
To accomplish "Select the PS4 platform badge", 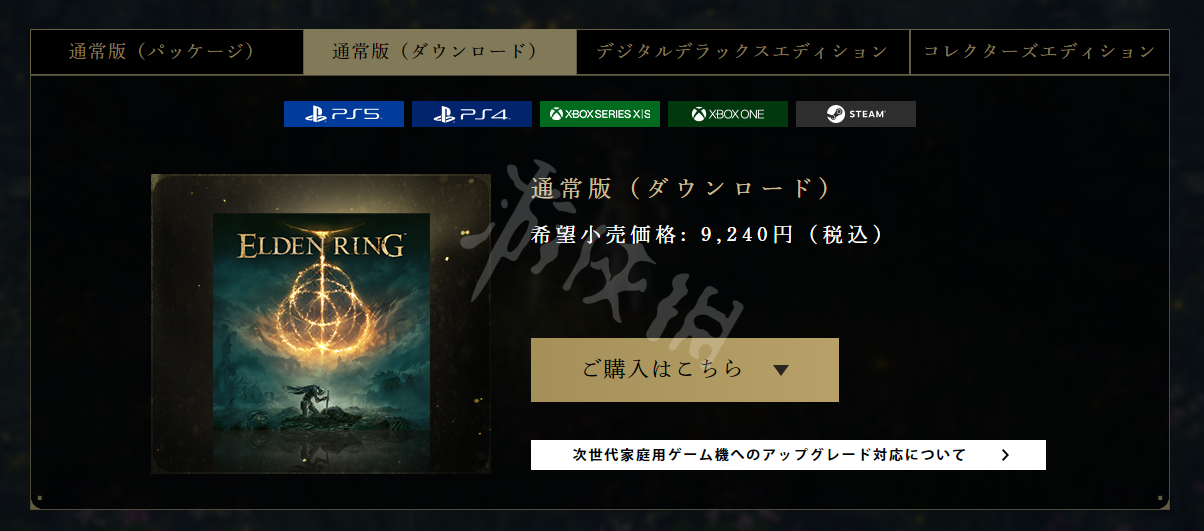I will click(471, 114).
